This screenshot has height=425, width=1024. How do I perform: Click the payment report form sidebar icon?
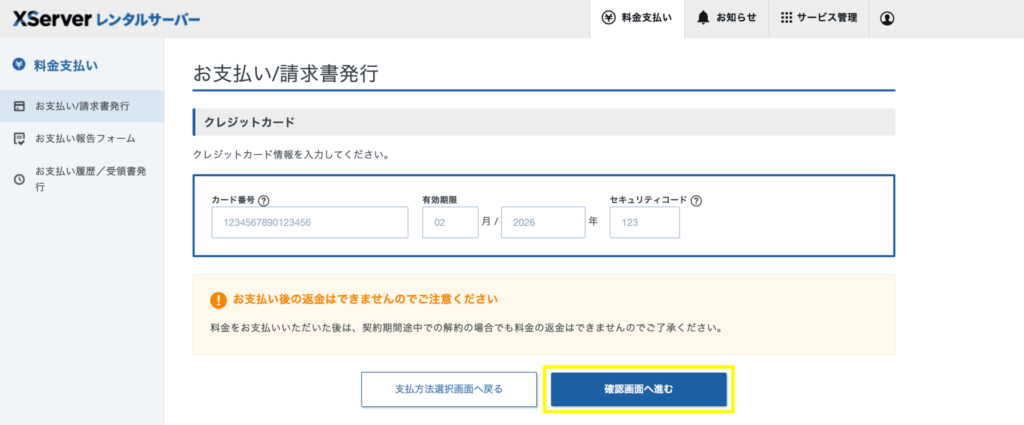tap(19, 138)
